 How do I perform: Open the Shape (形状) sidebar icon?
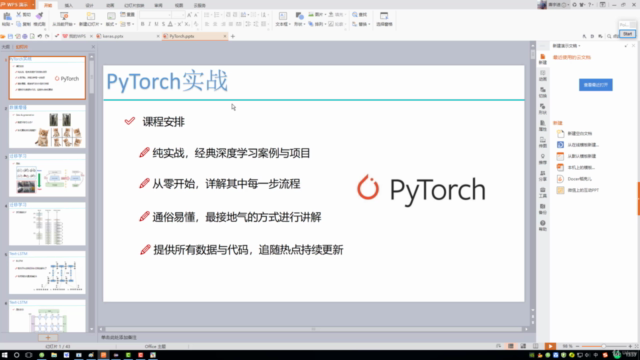pos(542,109)
